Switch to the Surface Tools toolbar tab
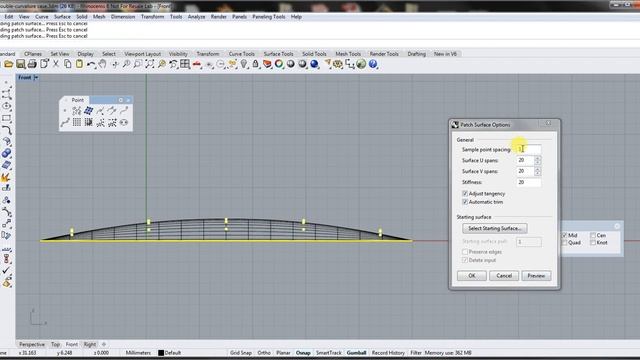640x360 pixels. (x=278, y=54)
